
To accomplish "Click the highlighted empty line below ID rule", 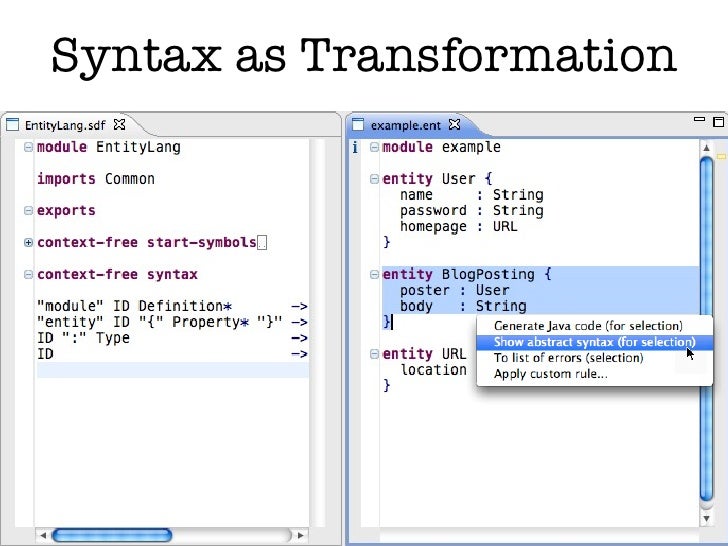I will 173,370.
